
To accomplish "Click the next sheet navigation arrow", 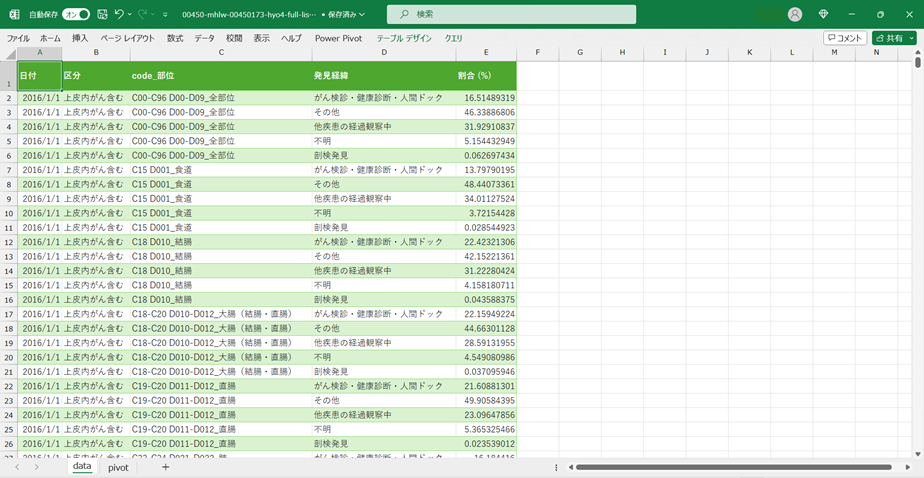I will [x=38, y=467].
